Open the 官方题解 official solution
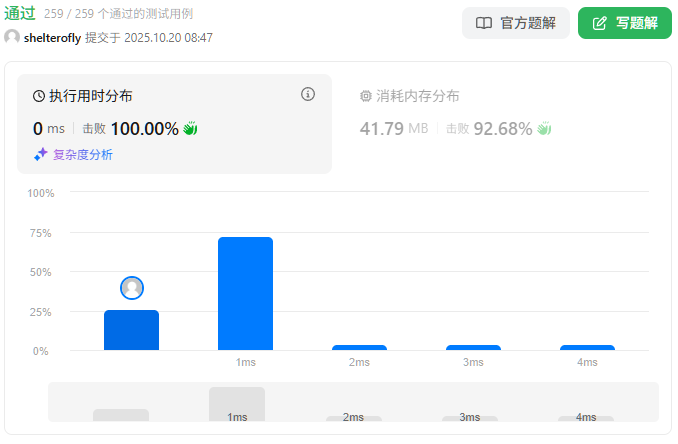The width and height of the screenshot is (678, 444). click(x=516, y=23)
